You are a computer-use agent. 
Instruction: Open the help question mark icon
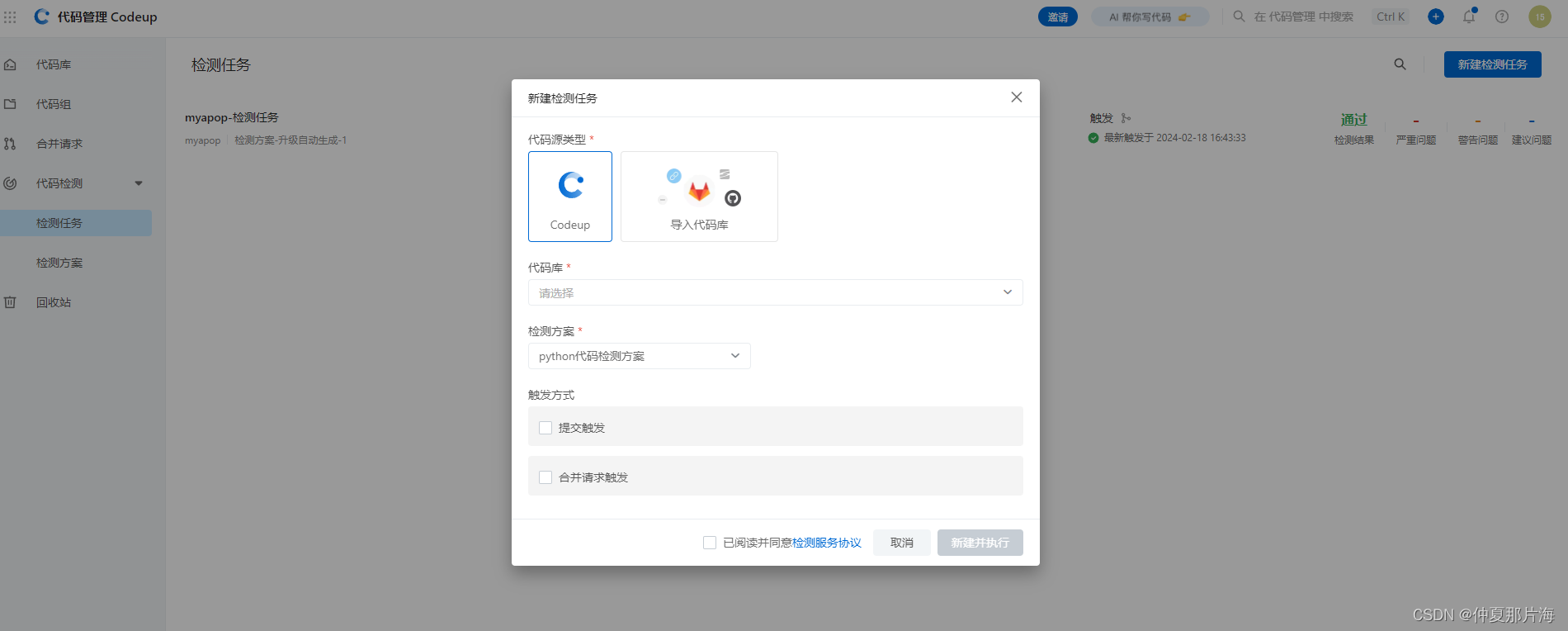[1502, 17]
